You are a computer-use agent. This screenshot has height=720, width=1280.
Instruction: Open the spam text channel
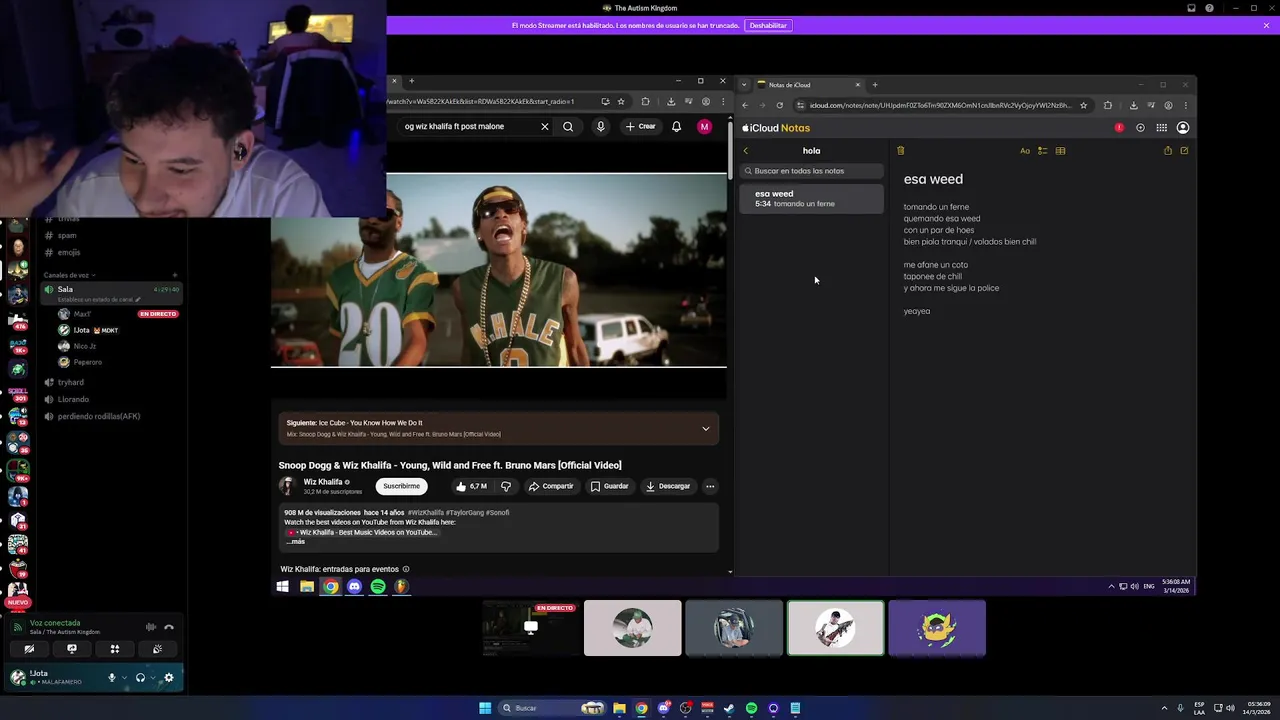point(67,235)
